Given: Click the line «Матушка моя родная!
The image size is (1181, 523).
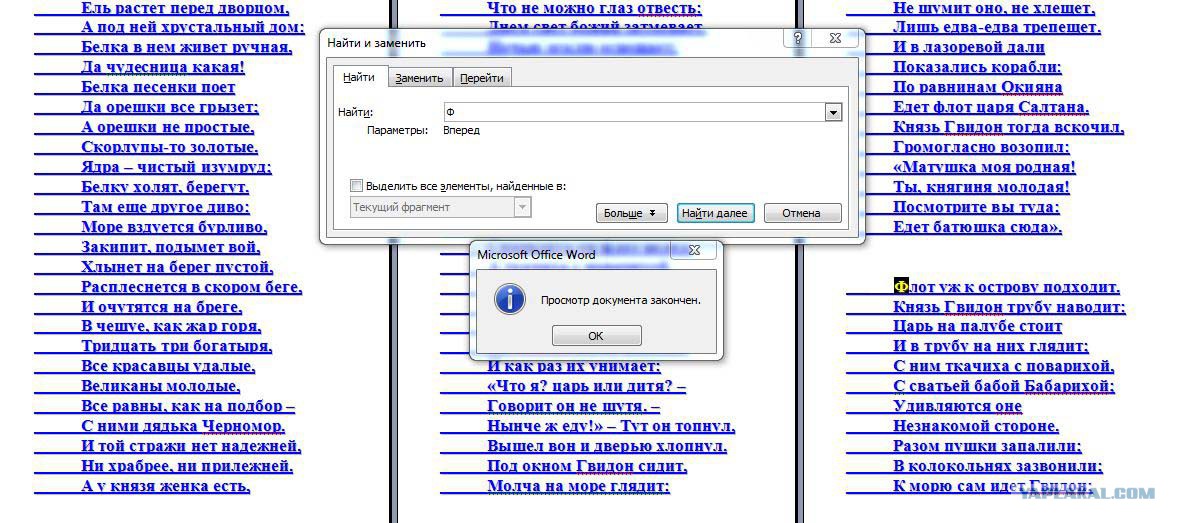Looking at the screenshot, I should [x=984, y=167].
